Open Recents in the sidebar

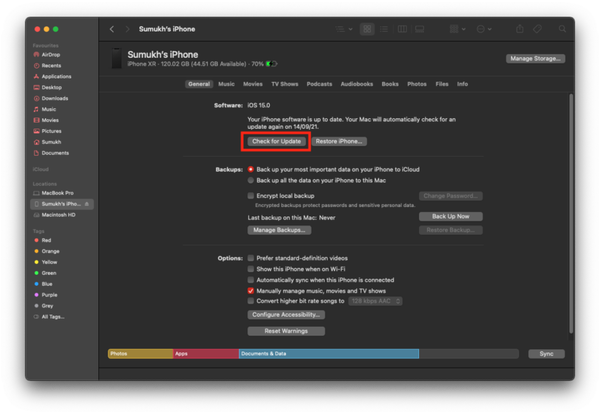tap(47, 65)
